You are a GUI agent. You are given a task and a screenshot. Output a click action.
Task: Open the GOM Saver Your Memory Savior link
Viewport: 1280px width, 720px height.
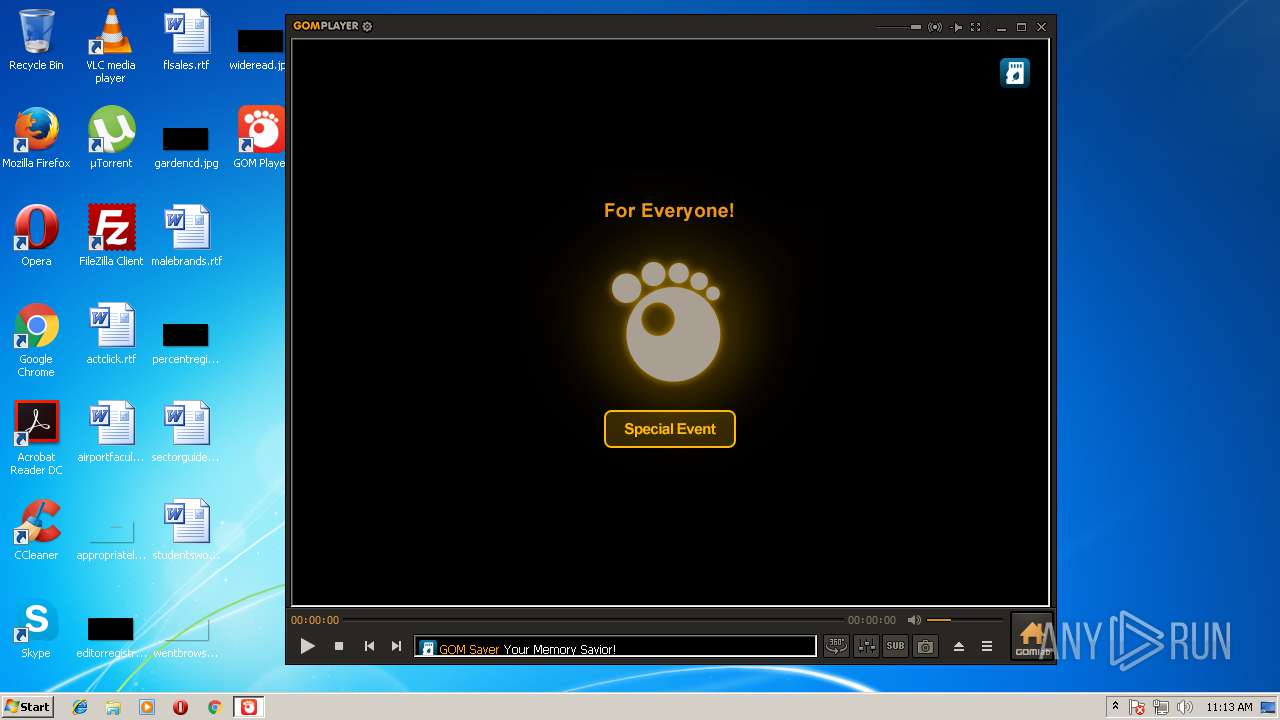[527, 649]
